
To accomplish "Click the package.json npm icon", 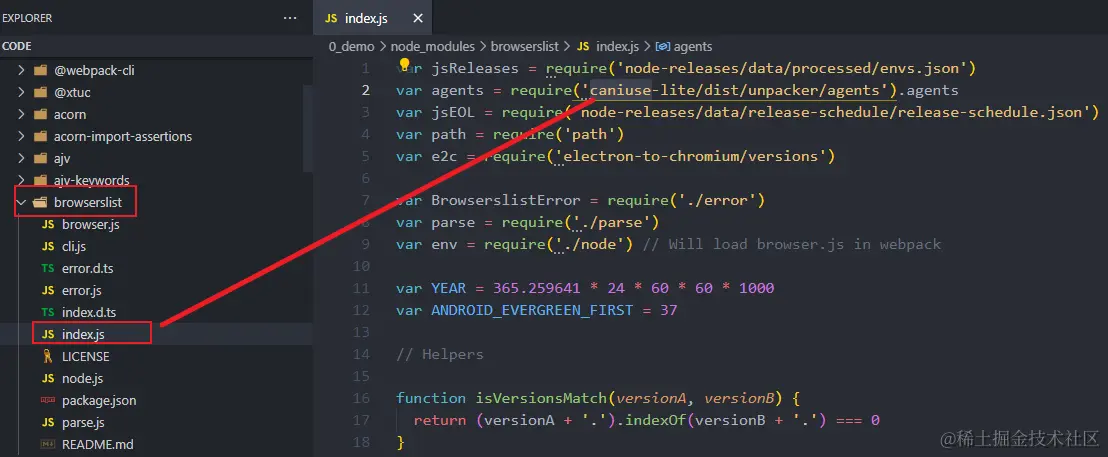I will [x=48, y=400].
